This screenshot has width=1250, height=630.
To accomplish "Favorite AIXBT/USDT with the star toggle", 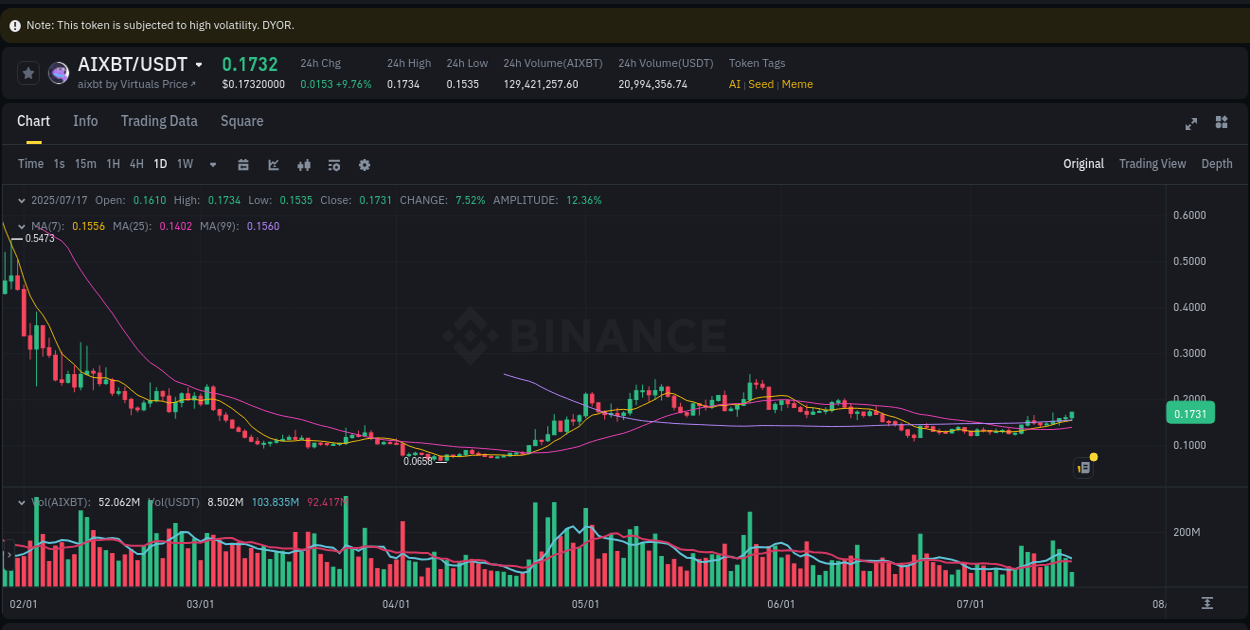I will (x=28, y=72).
